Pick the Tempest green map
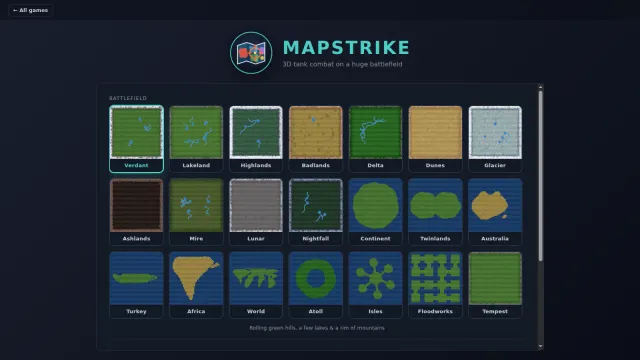The width and height of the screenshot is (640, 360). pyautogui.click(x=495, y=285)
